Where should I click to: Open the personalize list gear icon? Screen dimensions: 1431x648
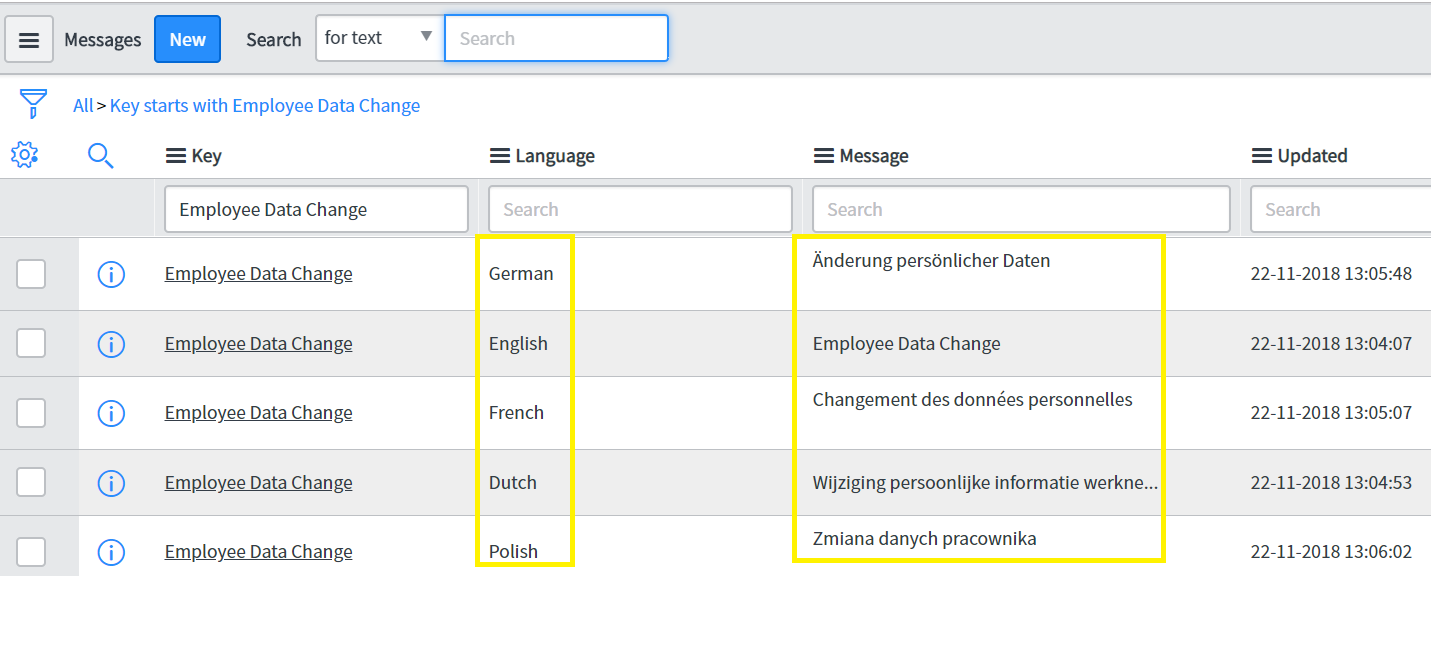24,155
